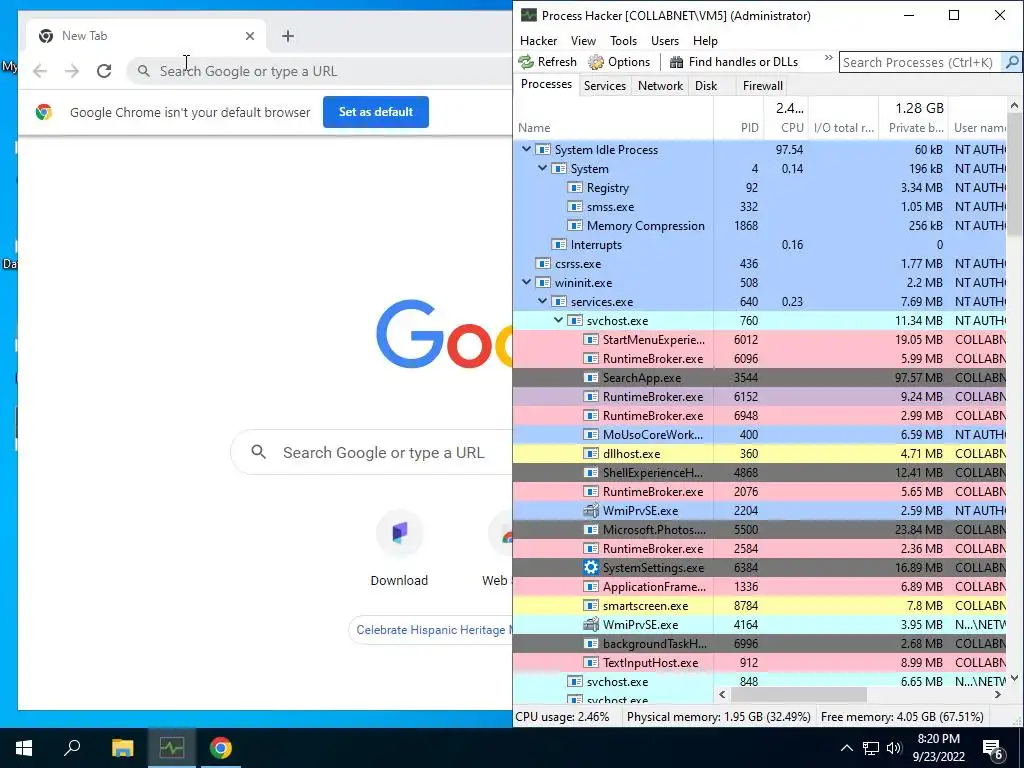Screen dimensions: 1024x768
Task: Open the notification center icon
Action: click(993, 748)
